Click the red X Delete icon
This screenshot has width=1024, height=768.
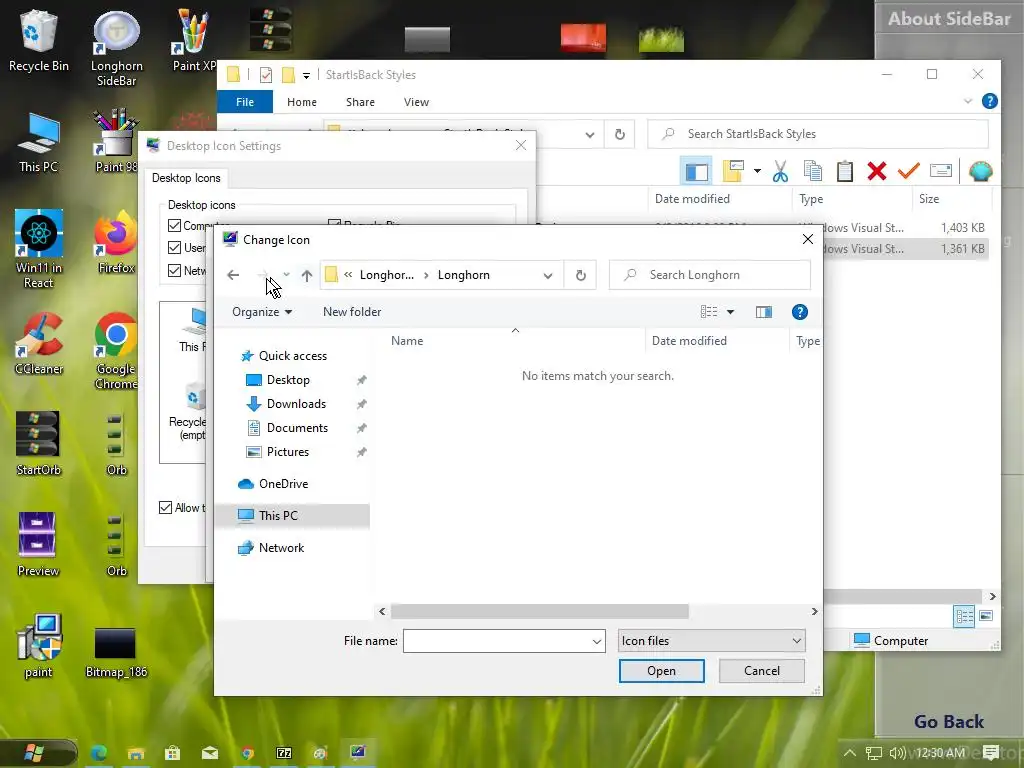[x=876, y=171]
